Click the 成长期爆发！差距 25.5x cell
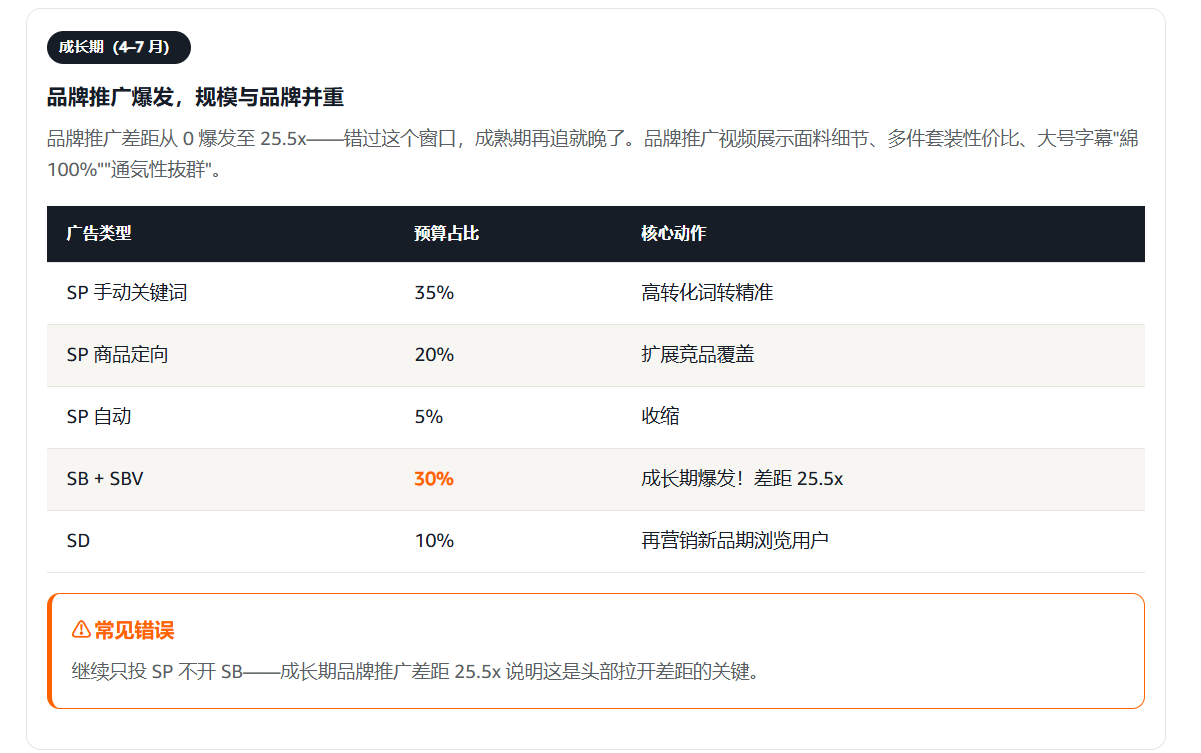The width and height of the screenshot is (1201, 753). (x=742, y=479)
